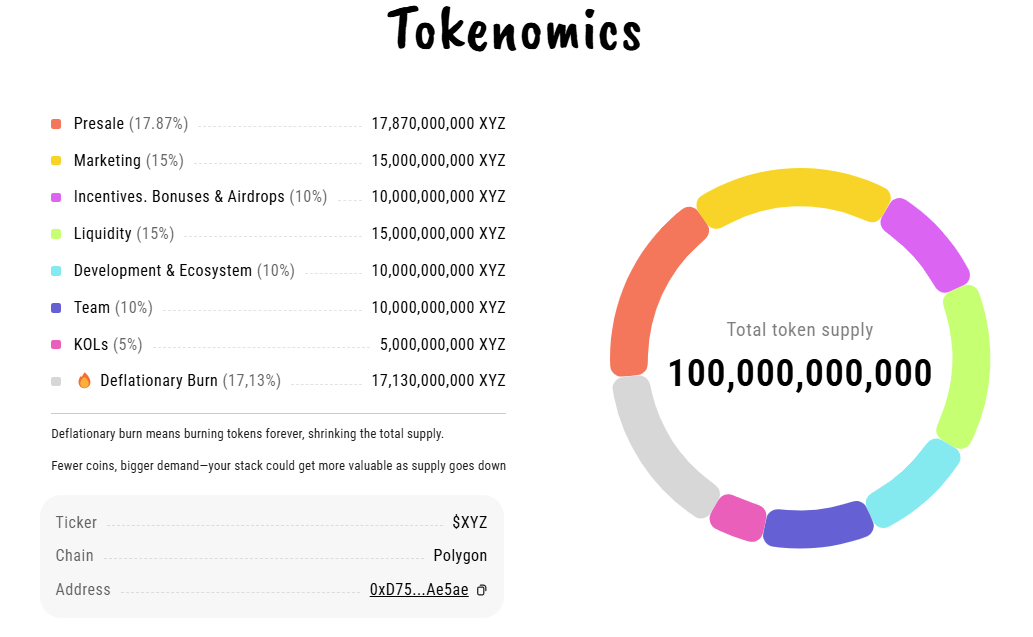Image resolution: width=1033 pixels, height=637 pixels.
Task: Click the Polygon chain value
Action: (460, 556)
